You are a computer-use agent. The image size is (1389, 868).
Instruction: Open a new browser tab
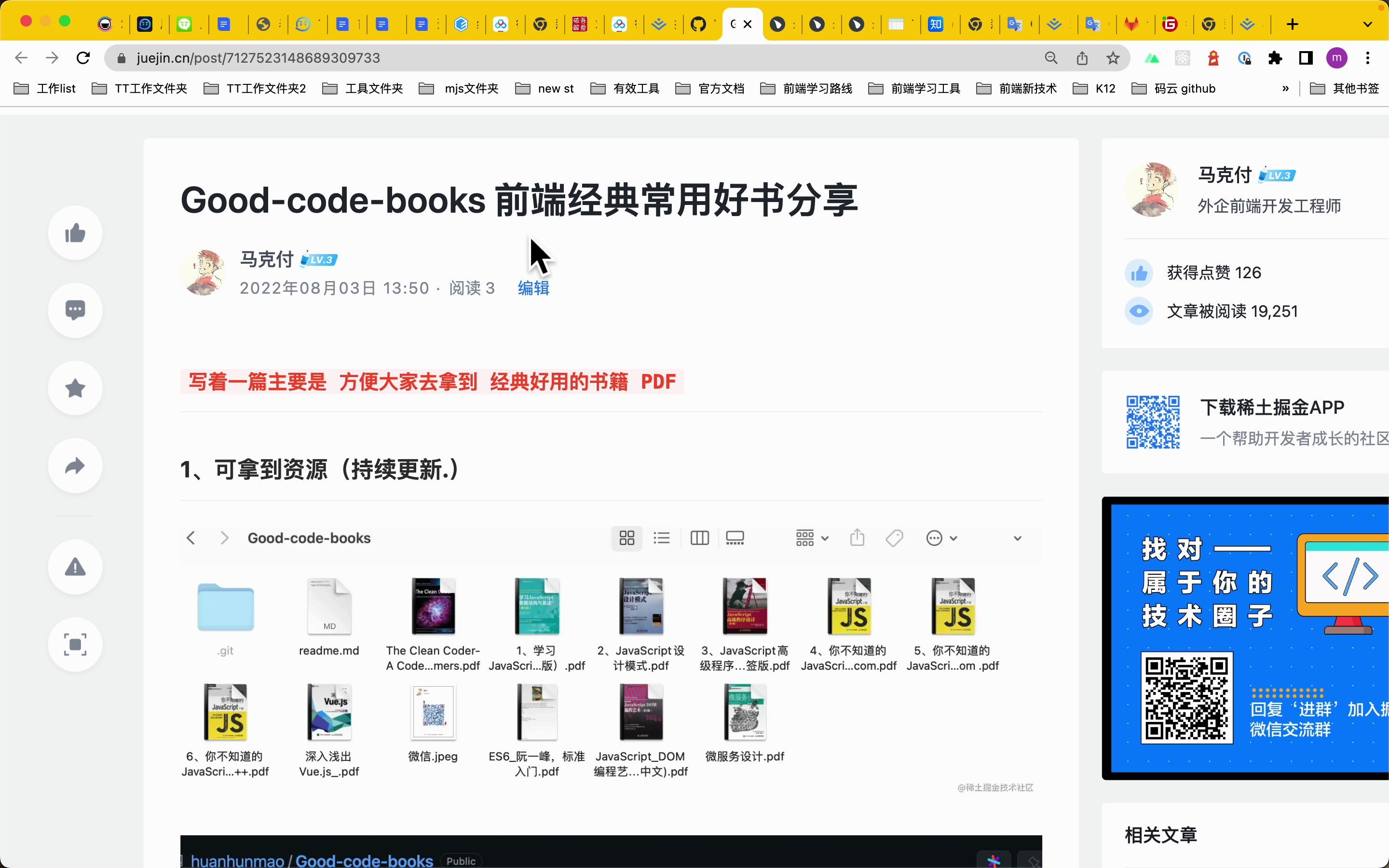(1292, 24)
